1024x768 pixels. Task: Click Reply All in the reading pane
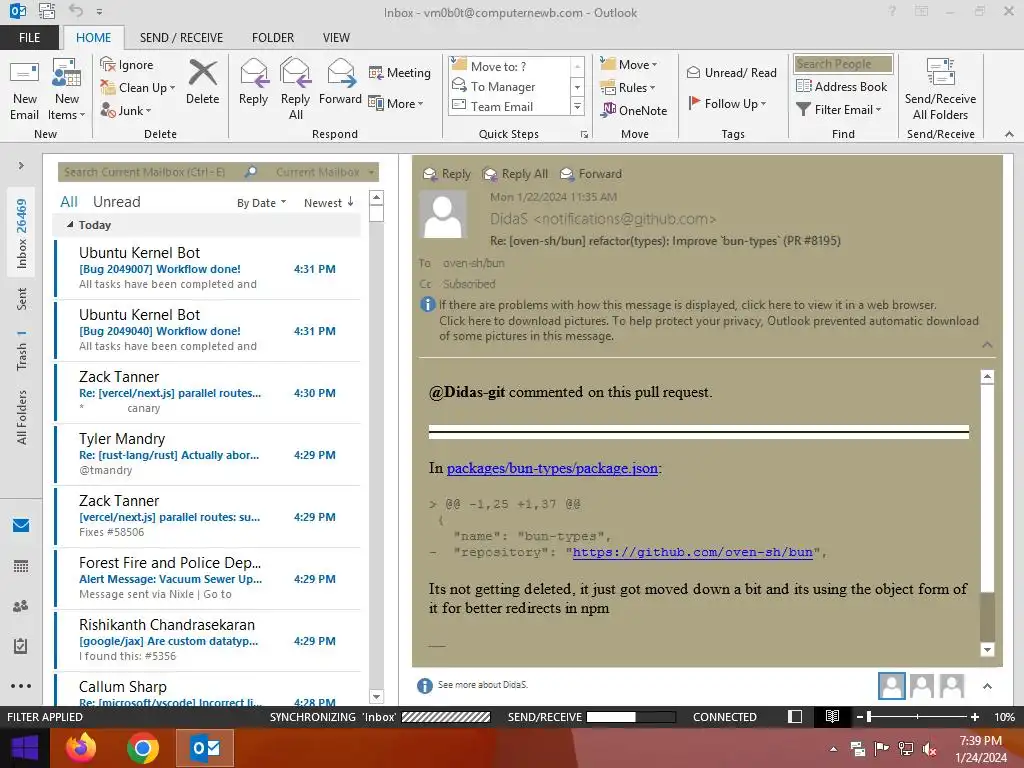[x=516, y=174]
